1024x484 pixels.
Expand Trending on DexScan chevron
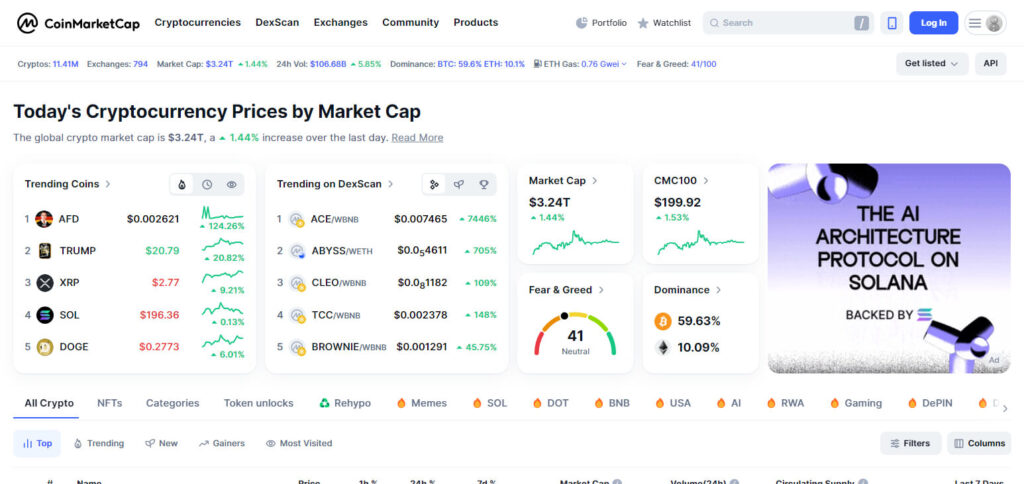pyautogui.click(x=391, y=184)
